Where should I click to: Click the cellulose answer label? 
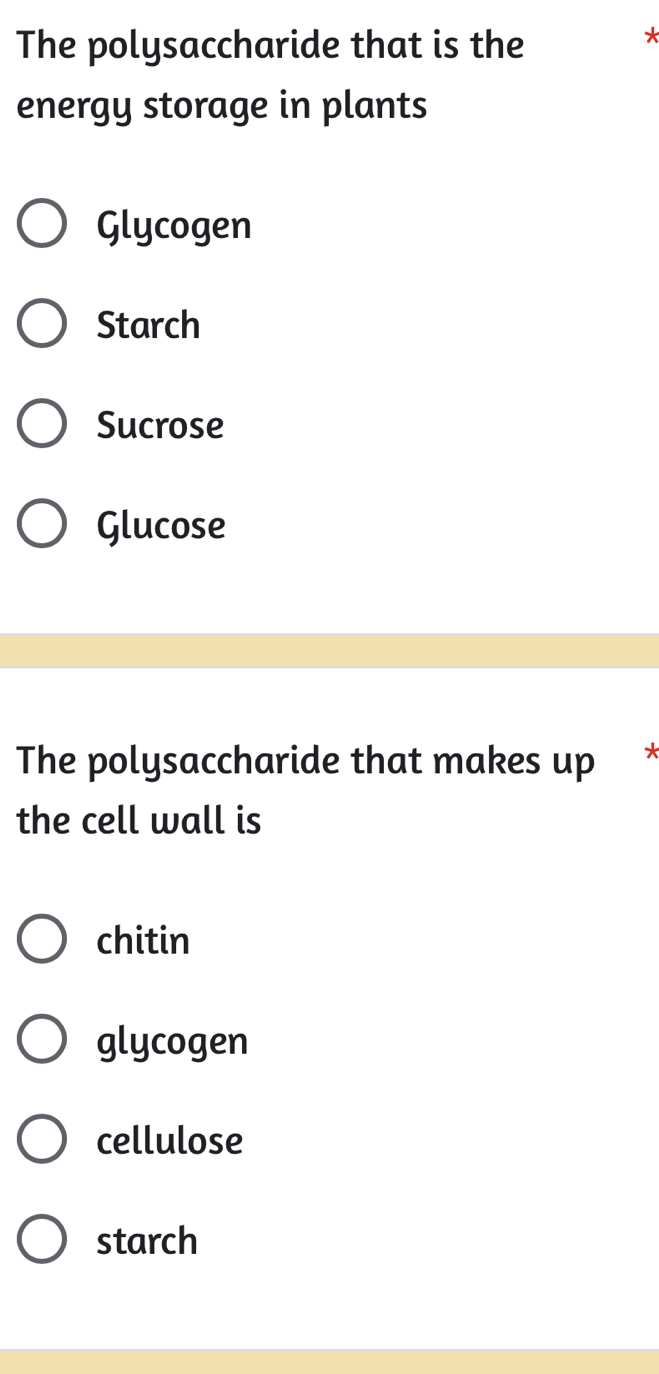169,1139
